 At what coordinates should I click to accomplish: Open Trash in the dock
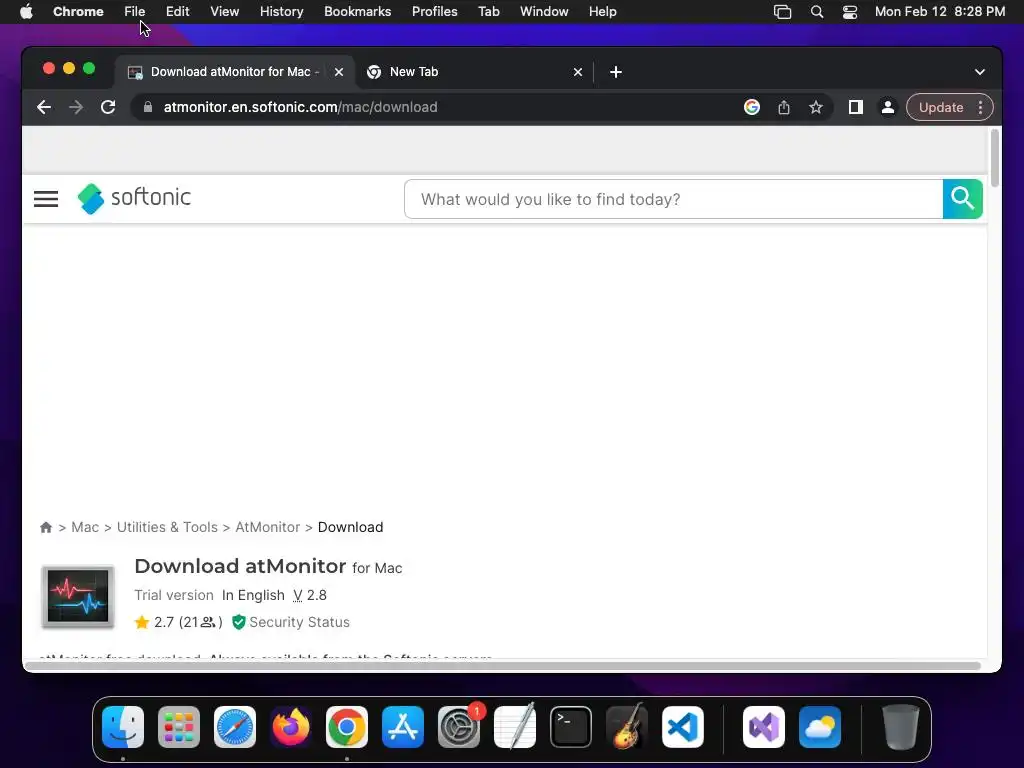click(901, 727)
